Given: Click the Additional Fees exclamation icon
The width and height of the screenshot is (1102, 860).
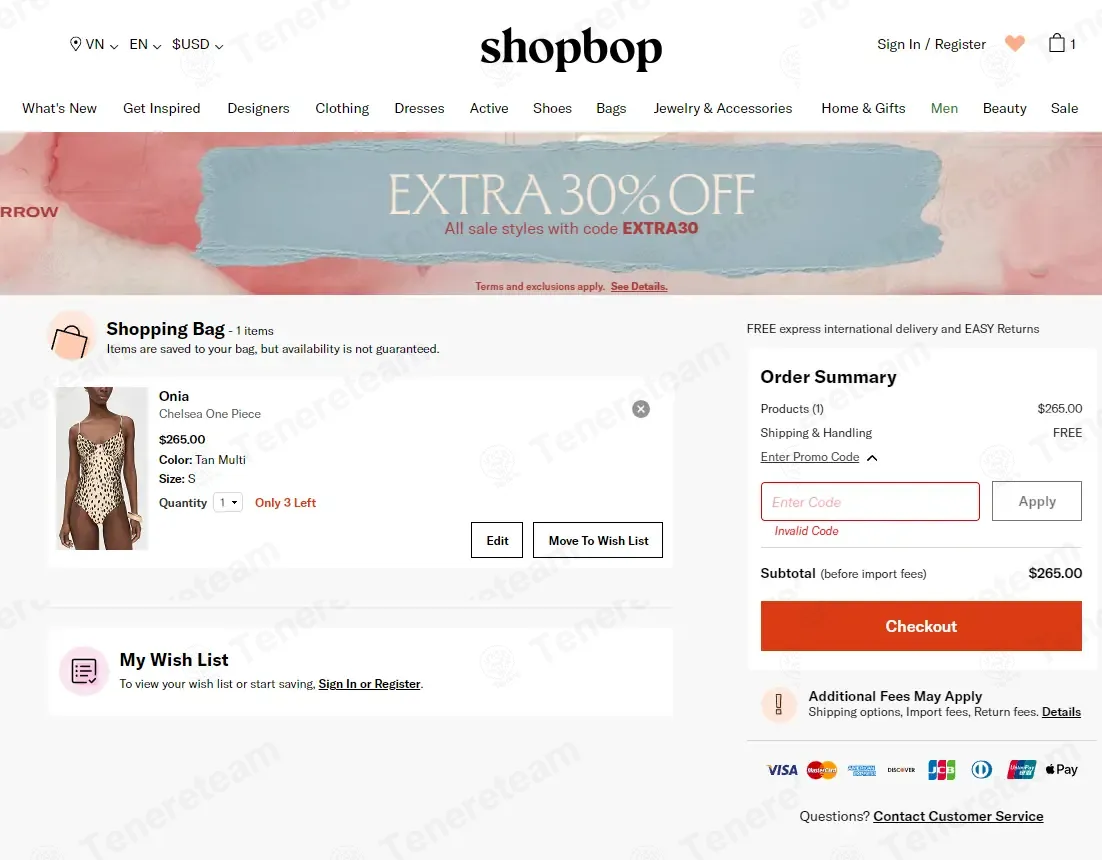Looking at the screenshot, I should click(779, 703).
